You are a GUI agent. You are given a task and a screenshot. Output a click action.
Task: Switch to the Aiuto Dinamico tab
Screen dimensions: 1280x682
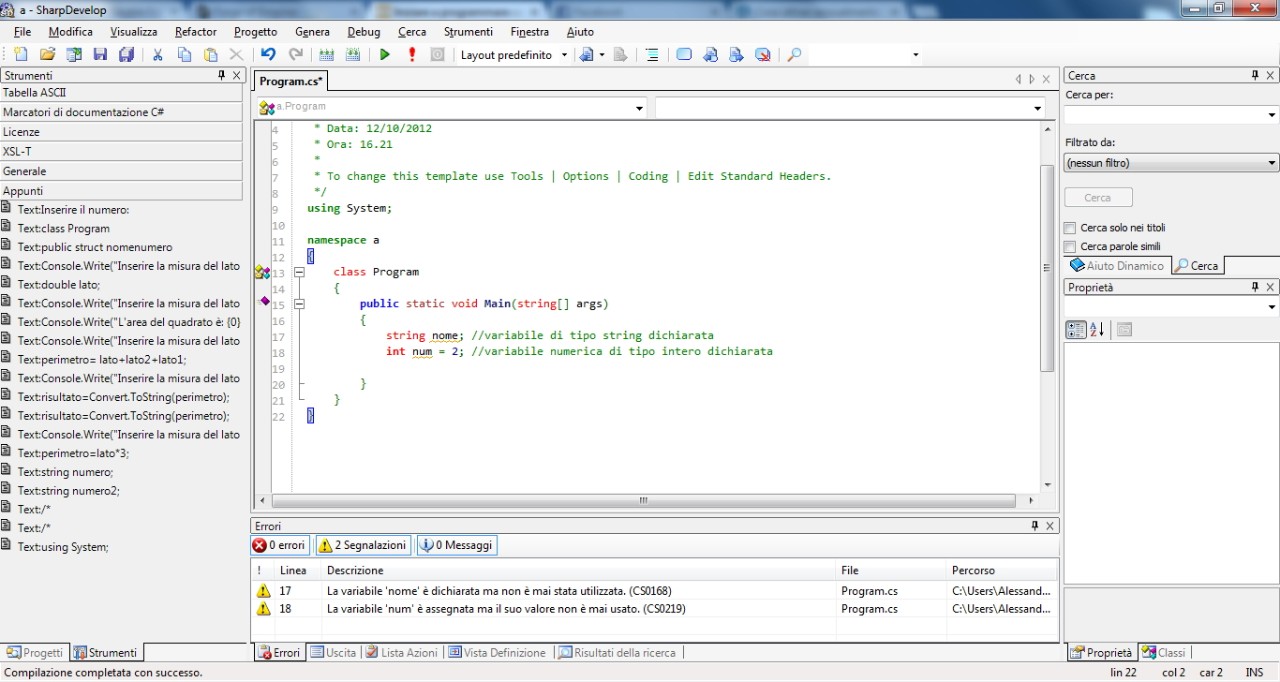(1117, 265)
